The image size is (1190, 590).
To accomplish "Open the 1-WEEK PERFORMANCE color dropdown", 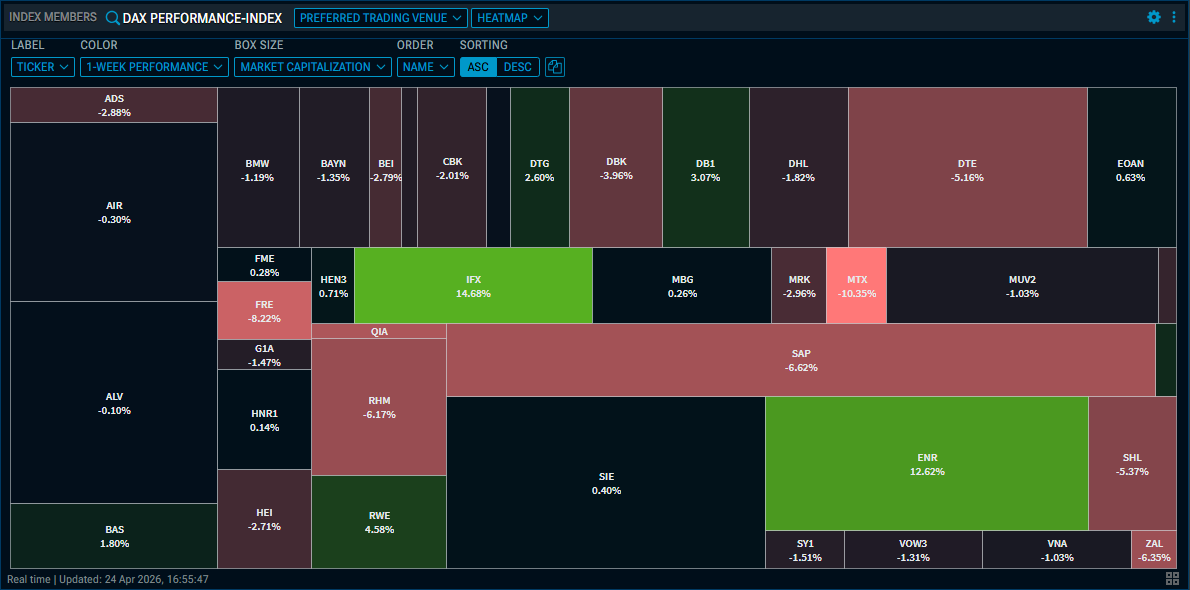I will click(153, 67).
